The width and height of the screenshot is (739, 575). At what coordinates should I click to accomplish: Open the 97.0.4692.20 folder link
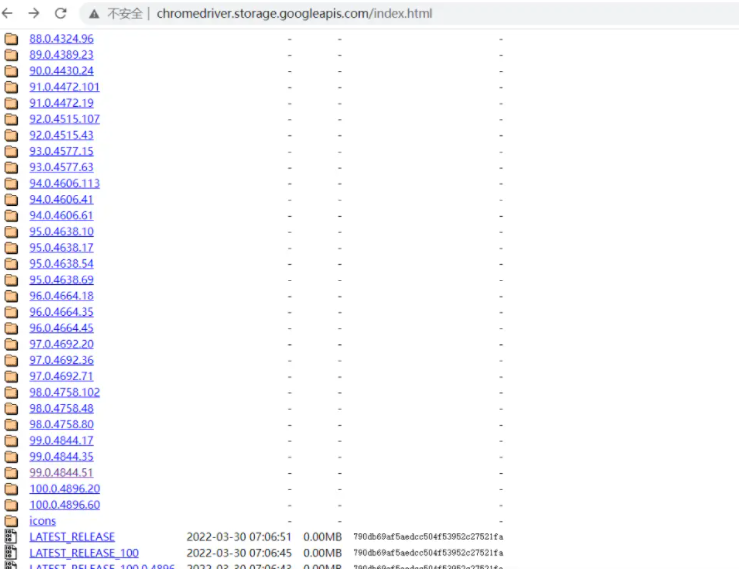[x=61, y=344]
